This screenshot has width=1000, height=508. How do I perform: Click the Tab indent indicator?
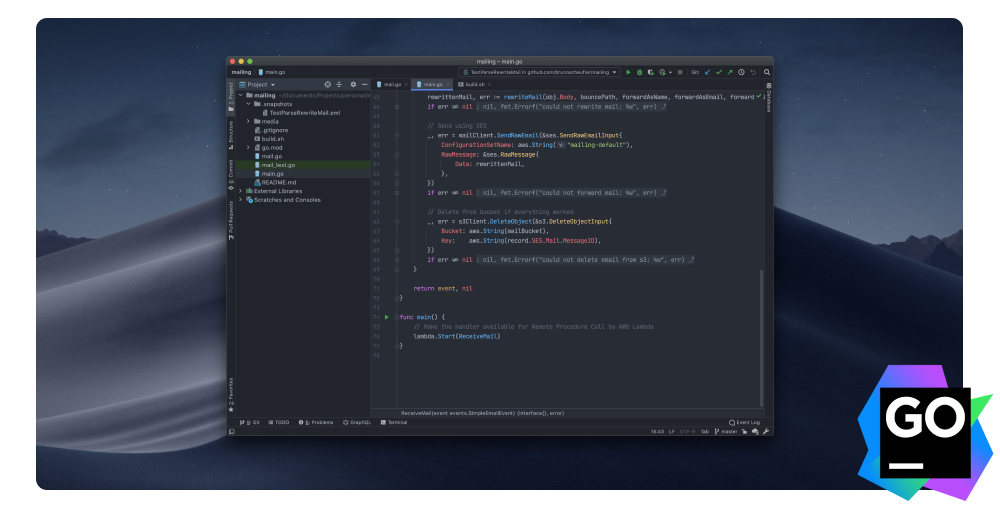tap(705, 432)
